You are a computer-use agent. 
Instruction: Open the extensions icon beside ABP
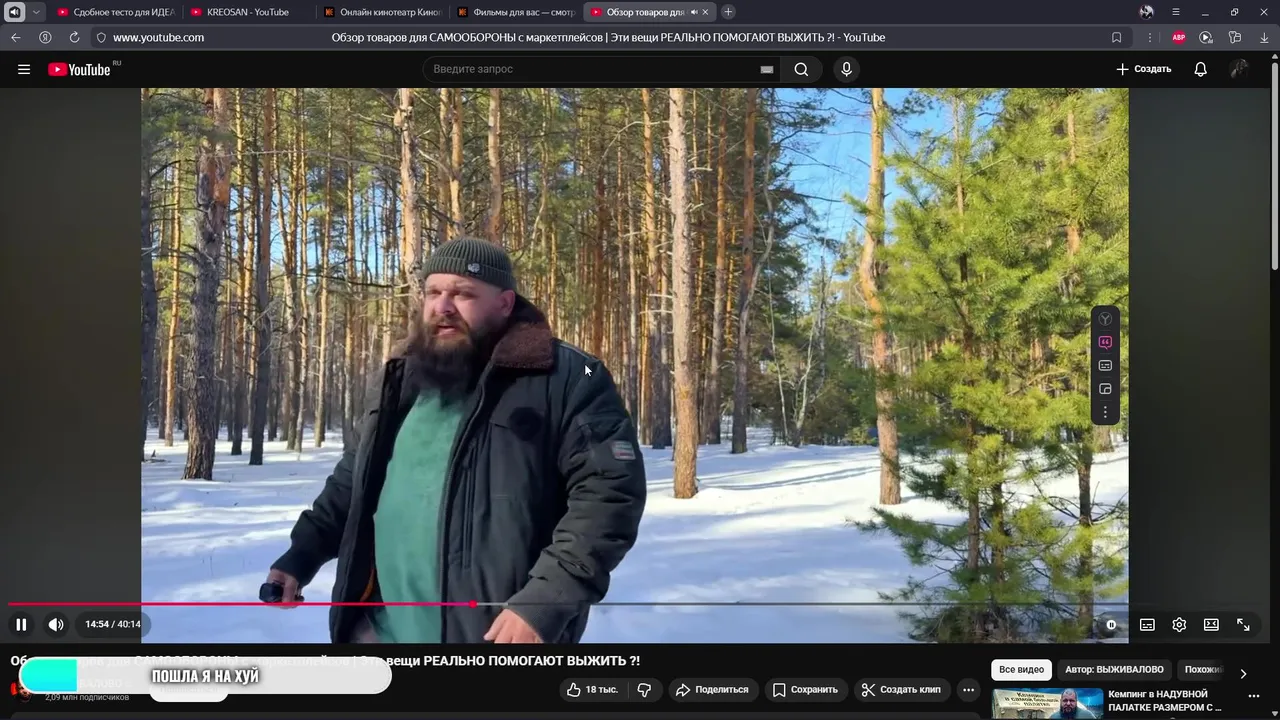(1206, 37)
